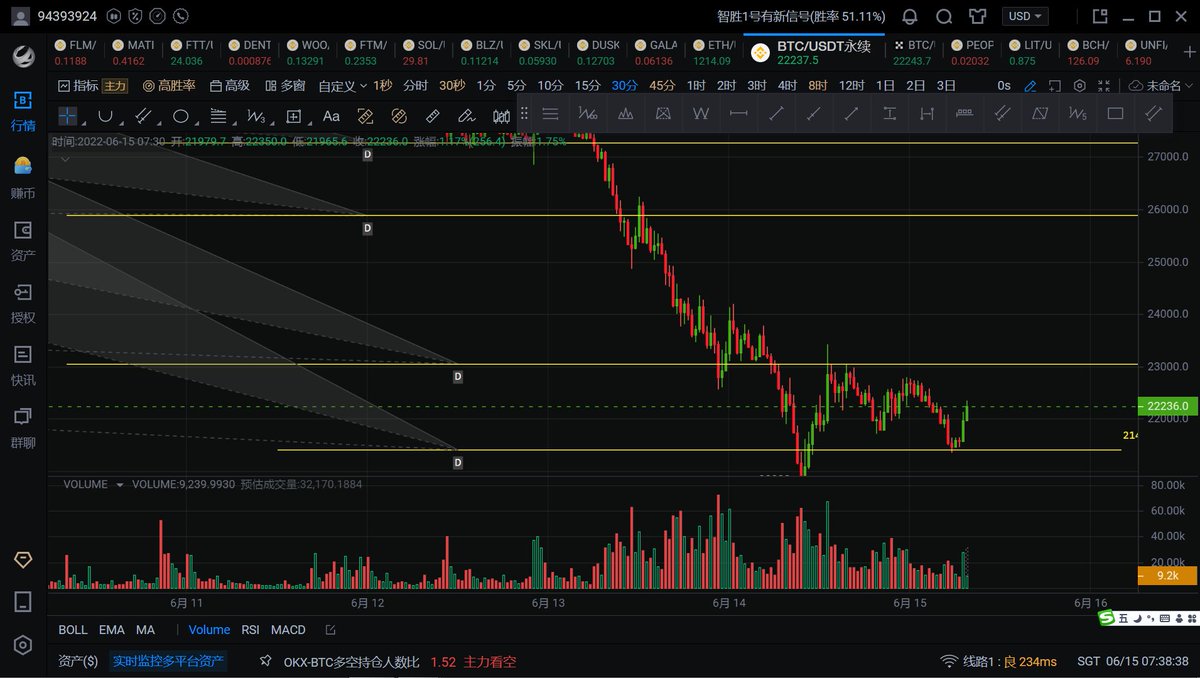Image resolution: width=1200 pixels, height=678 pixels.
Task: Expand the 自定义 custom interval dropdown
Action: (342, 86)
